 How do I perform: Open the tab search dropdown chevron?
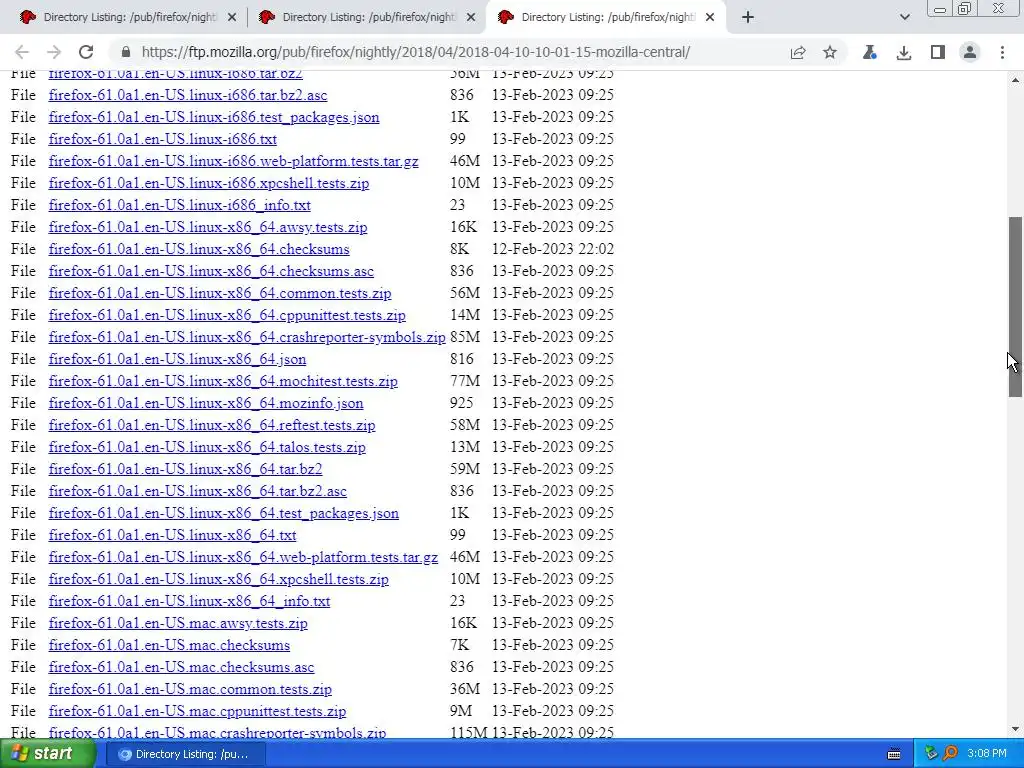pos(904,18)
